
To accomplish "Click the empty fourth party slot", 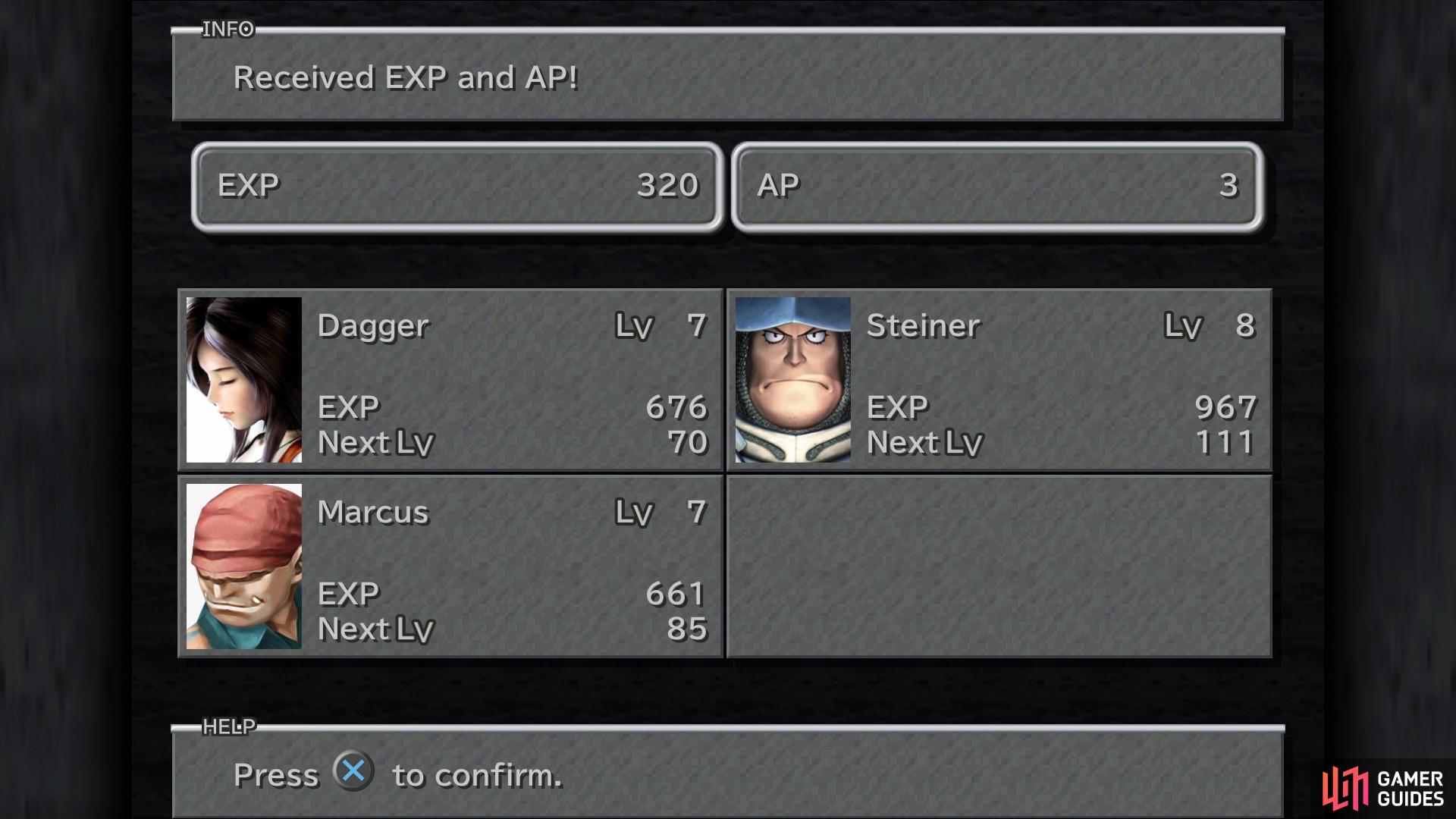I will coord(999,566).
